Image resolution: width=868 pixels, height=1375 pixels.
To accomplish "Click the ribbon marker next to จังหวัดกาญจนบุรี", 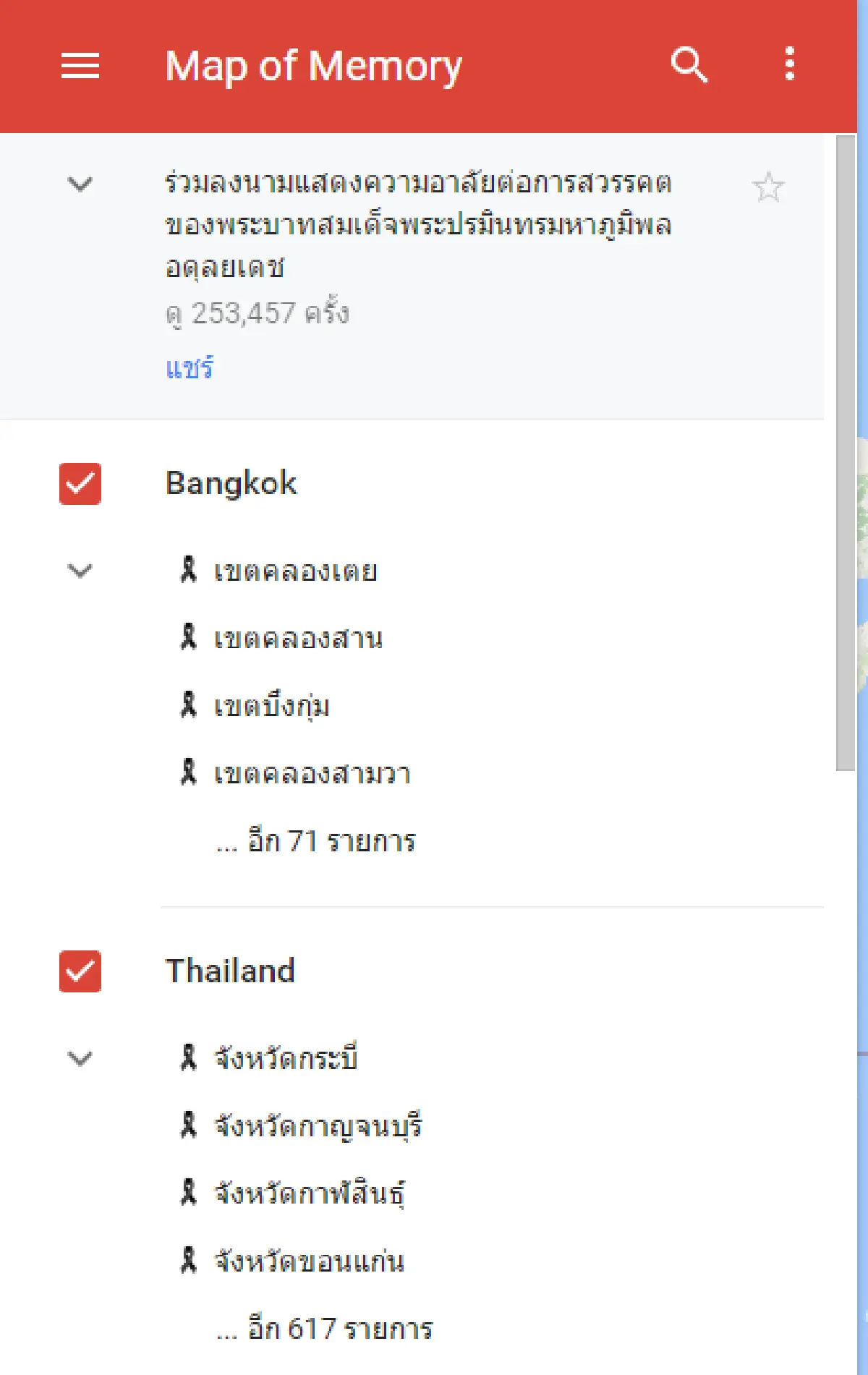I will (x=189, y=1126).
